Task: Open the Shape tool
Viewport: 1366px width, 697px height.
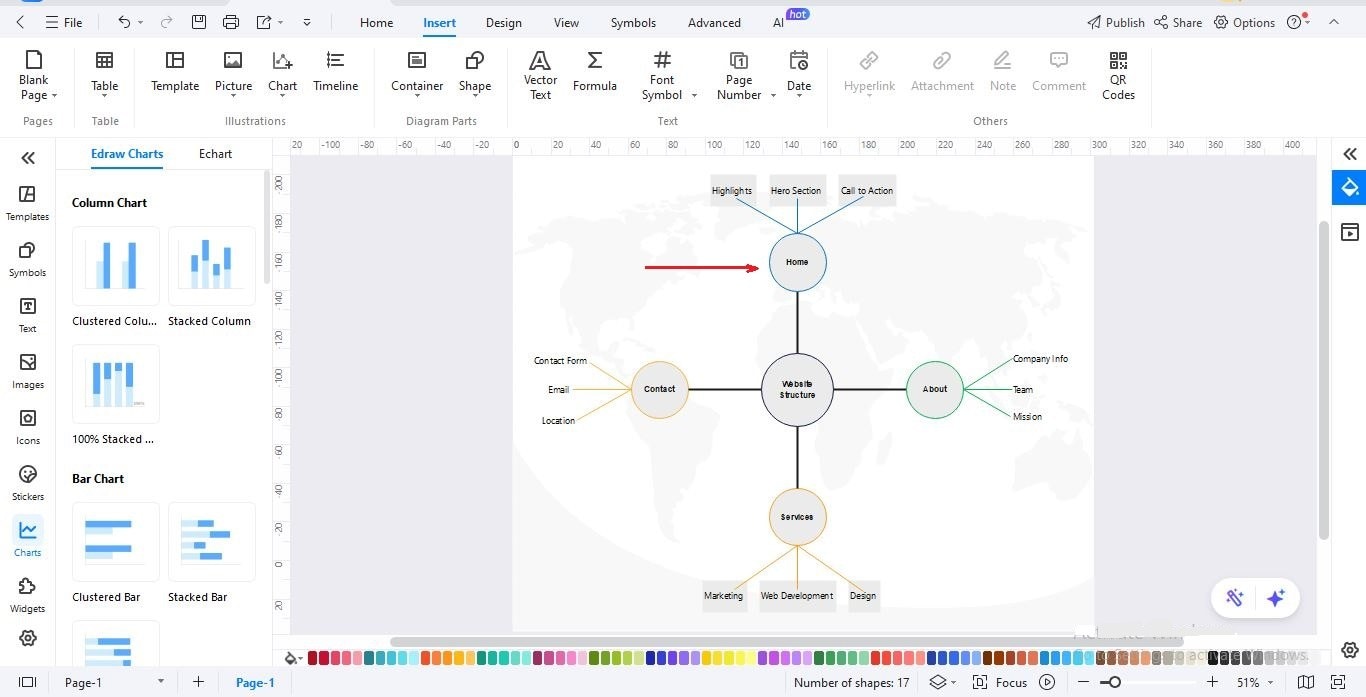Action: [475, 75]
